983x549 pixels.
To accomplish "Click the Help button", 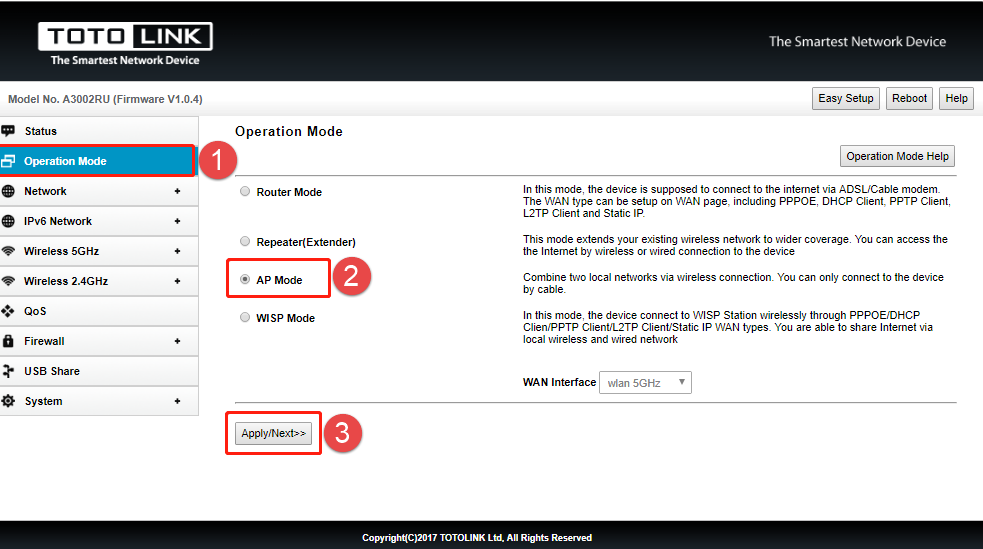I will pyautogui.click(x=956, y=98).
